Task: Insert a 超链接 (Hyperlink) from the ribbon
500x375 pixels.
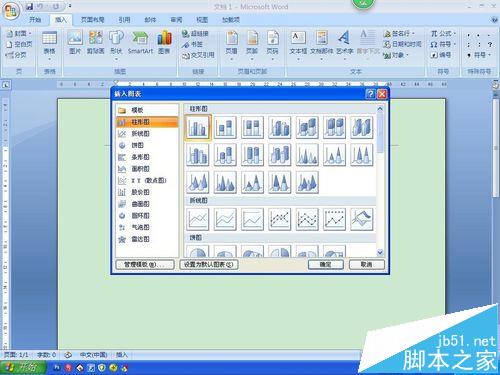Action: click(x=195, y=33)
